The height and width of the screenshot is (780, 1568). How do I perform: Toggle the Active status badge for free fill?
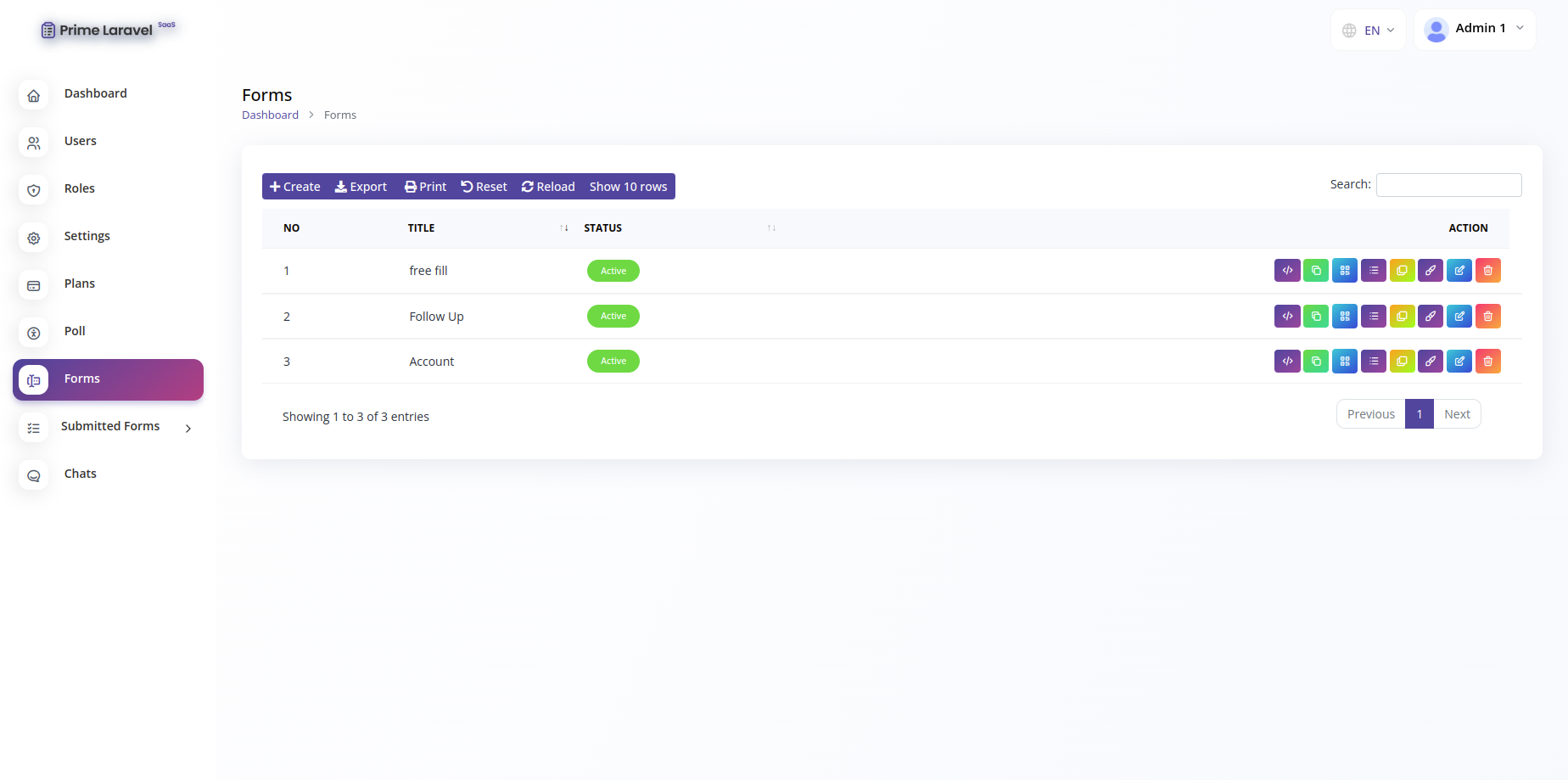pos(613,271)
